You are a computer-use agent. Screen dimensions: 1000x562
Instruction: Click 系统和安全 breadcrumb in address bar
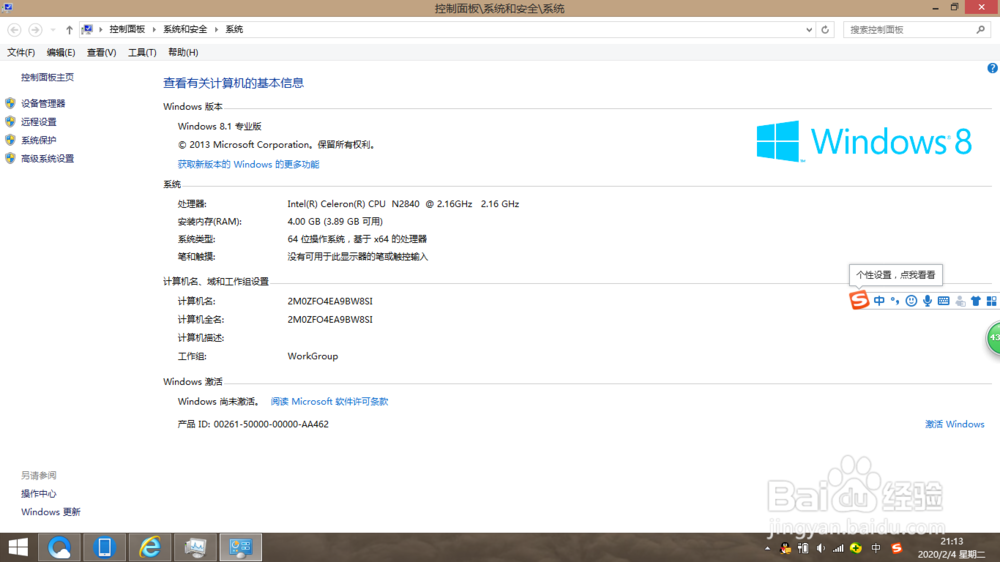coord(185,29)
